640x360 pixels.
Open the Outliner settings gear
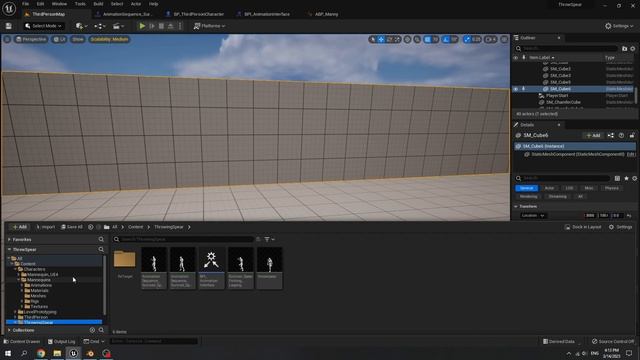tap(633, 49)
